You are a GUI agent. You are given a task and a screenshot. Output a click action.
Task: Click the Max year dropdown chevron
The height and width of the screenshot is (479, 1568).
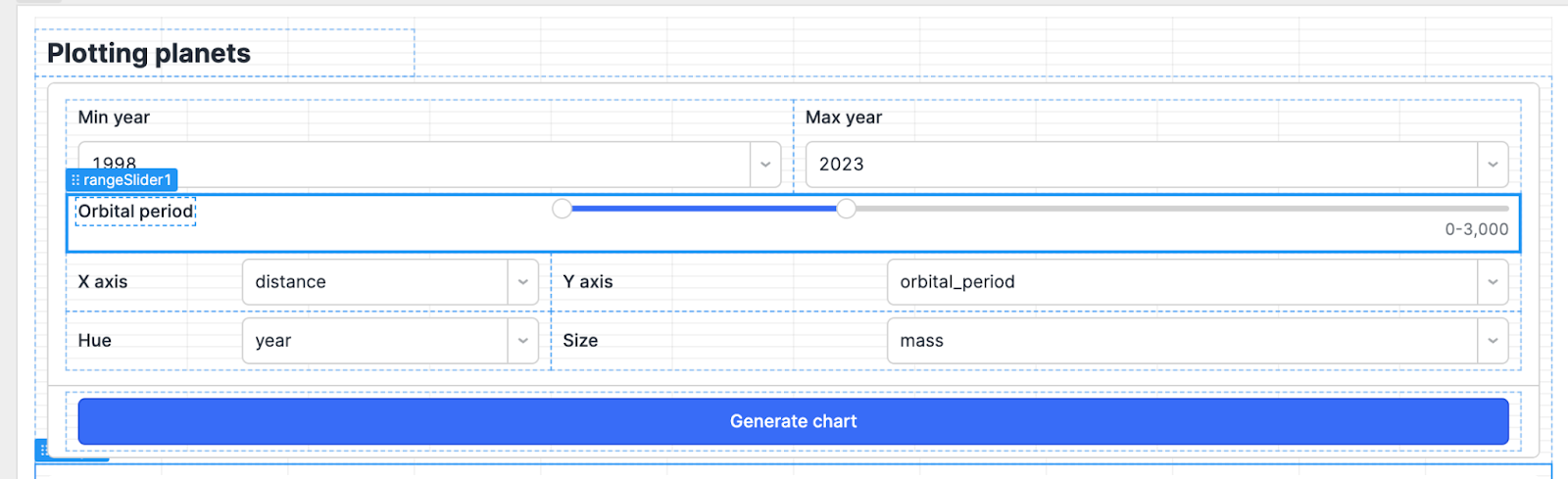pos(1493,165)
